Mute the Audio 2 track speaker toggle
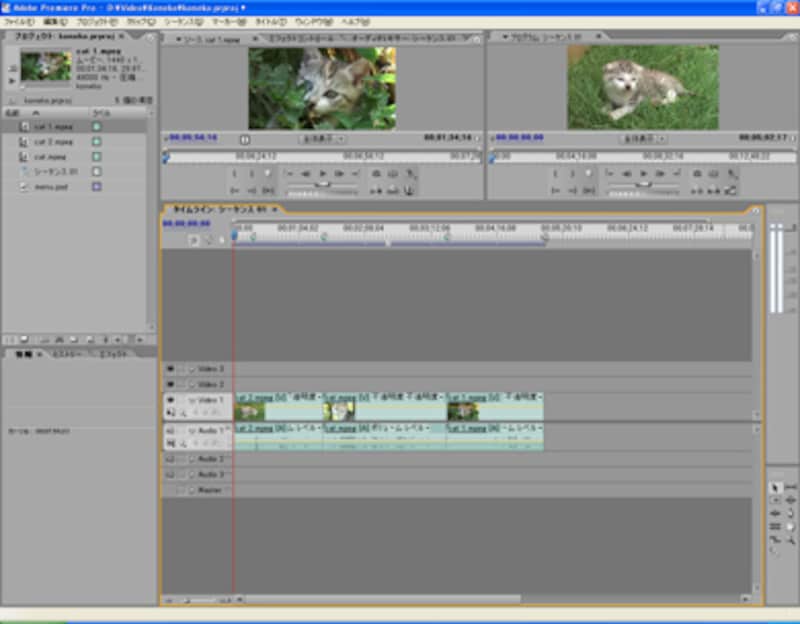 tap(170, 459)
